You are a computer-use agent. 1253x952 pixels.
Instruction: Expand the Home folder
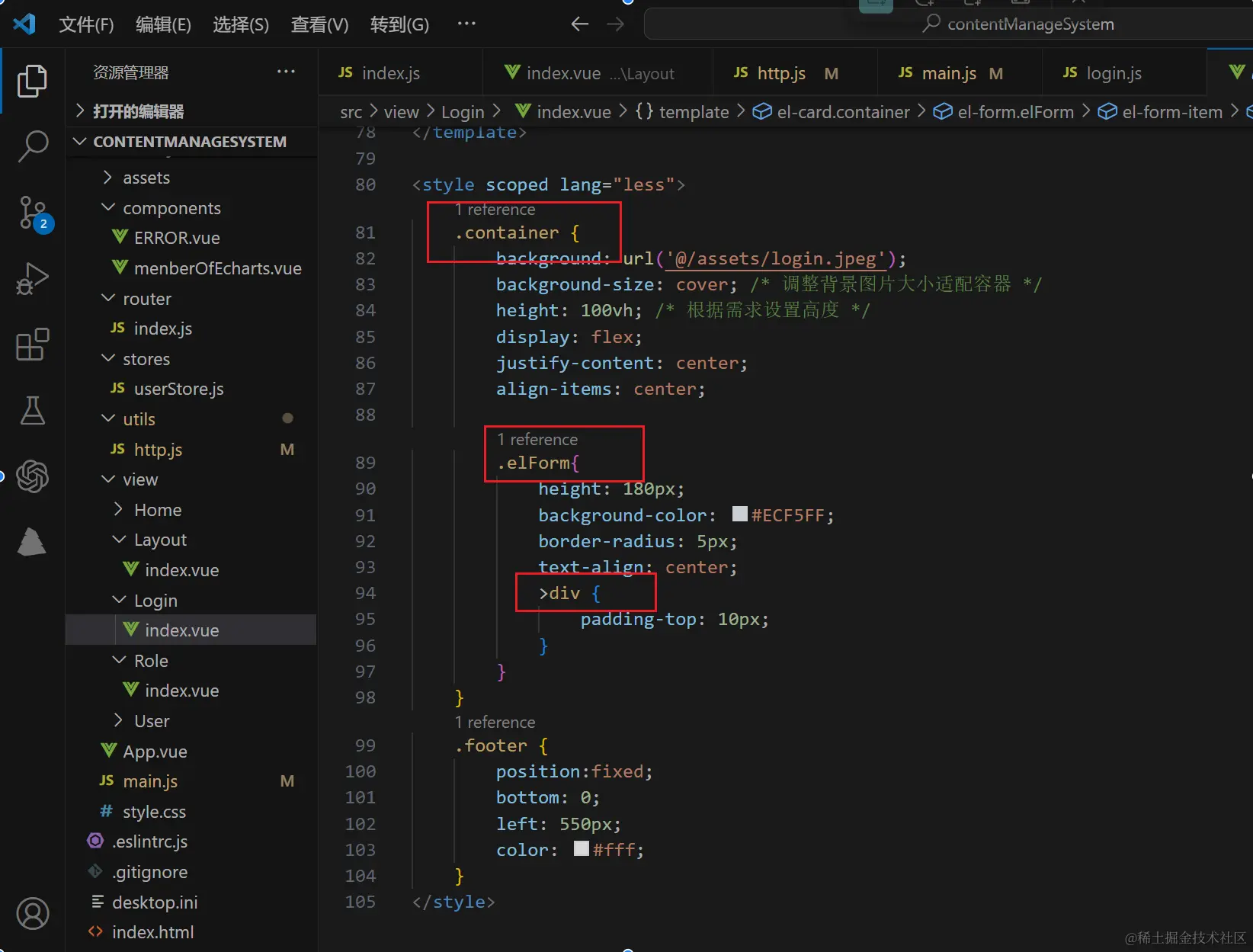click(x=191, y=510)
